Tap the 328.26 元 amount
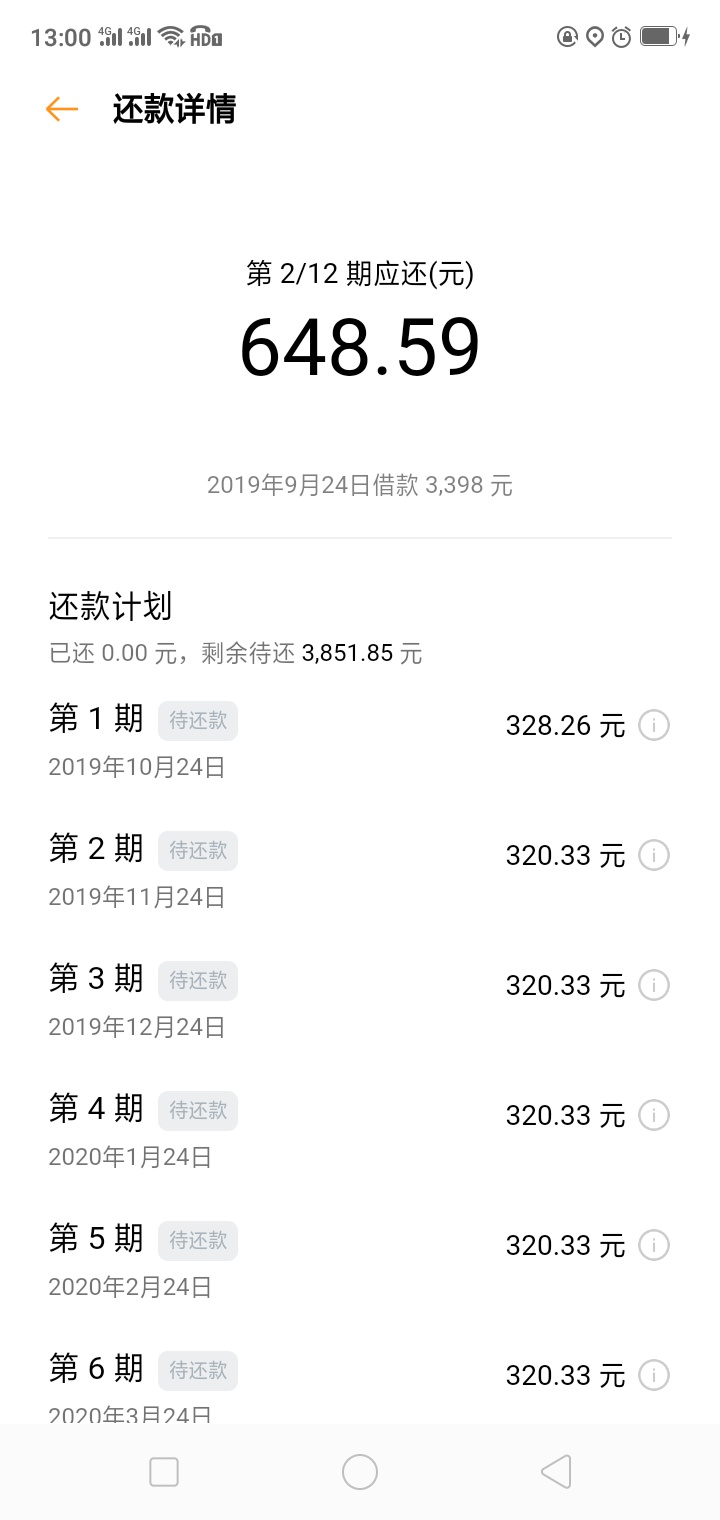 (x=565, y=726)
